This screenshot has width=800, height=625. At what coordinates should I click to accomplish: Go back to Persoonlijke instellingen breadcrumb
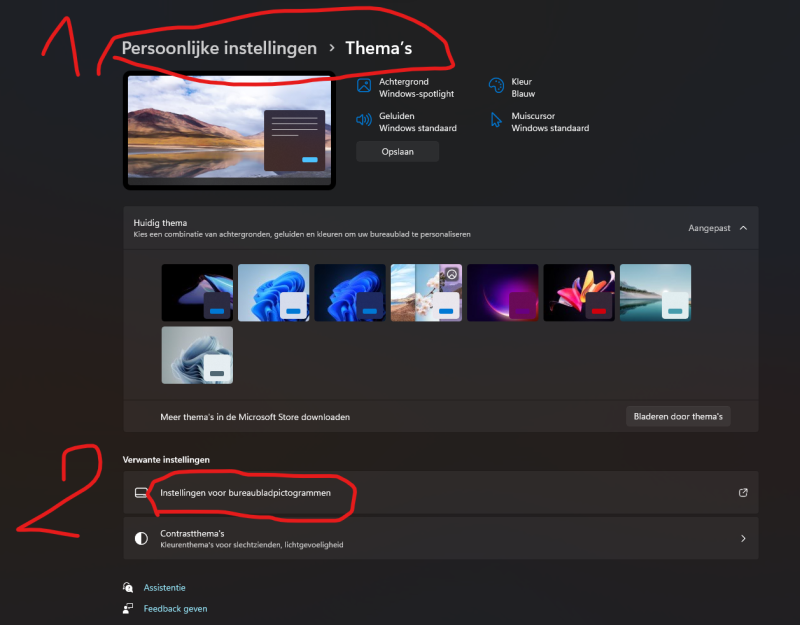click(219, 48)
